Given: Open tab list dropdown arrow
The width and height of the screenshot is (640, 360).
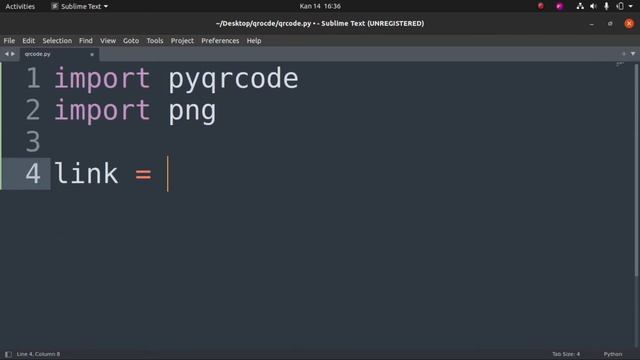Looking at the screenshot, I should (633, 54).
